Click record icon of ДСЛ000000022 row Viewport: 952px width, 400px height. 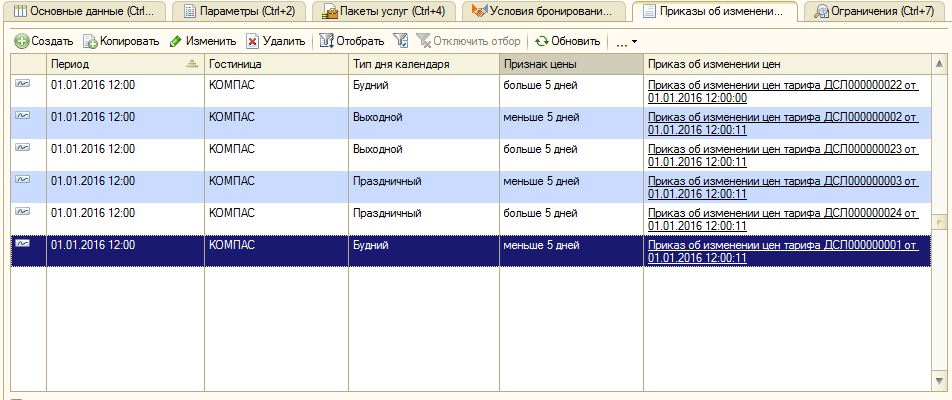pyautogui.click(x=22, y=84)
